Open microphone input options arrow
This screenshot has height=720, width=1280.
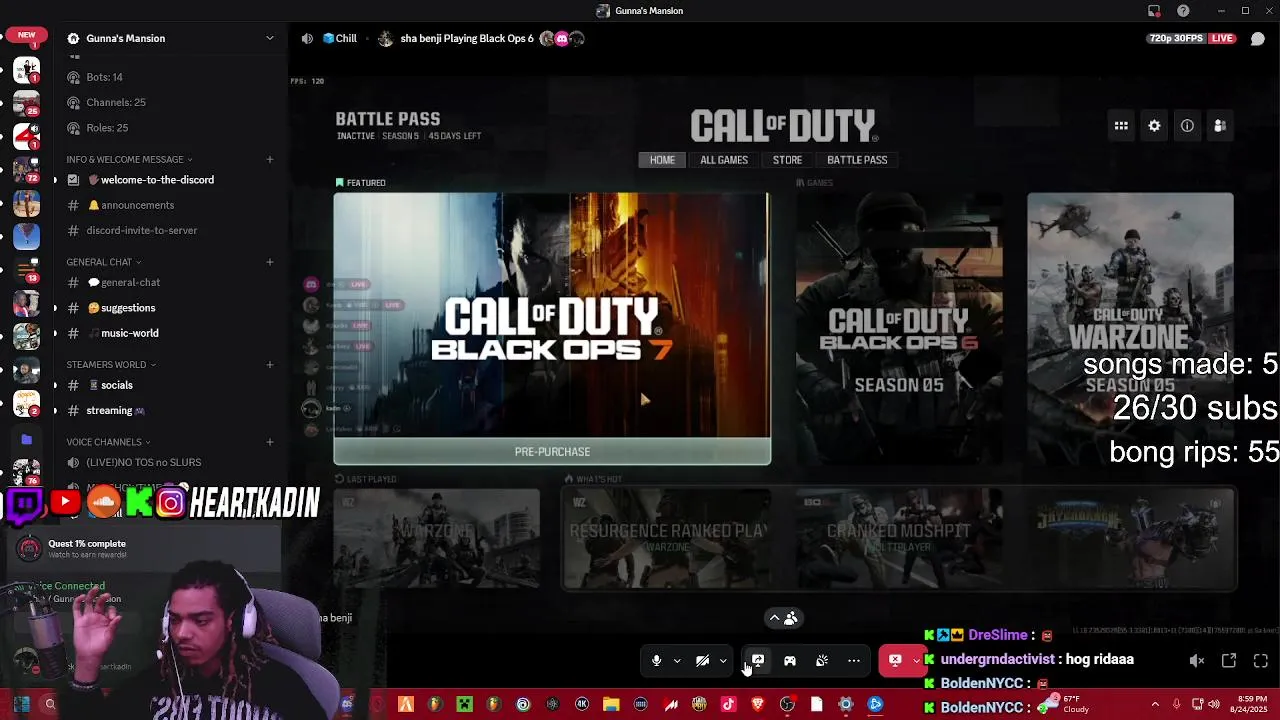(677, 660)
